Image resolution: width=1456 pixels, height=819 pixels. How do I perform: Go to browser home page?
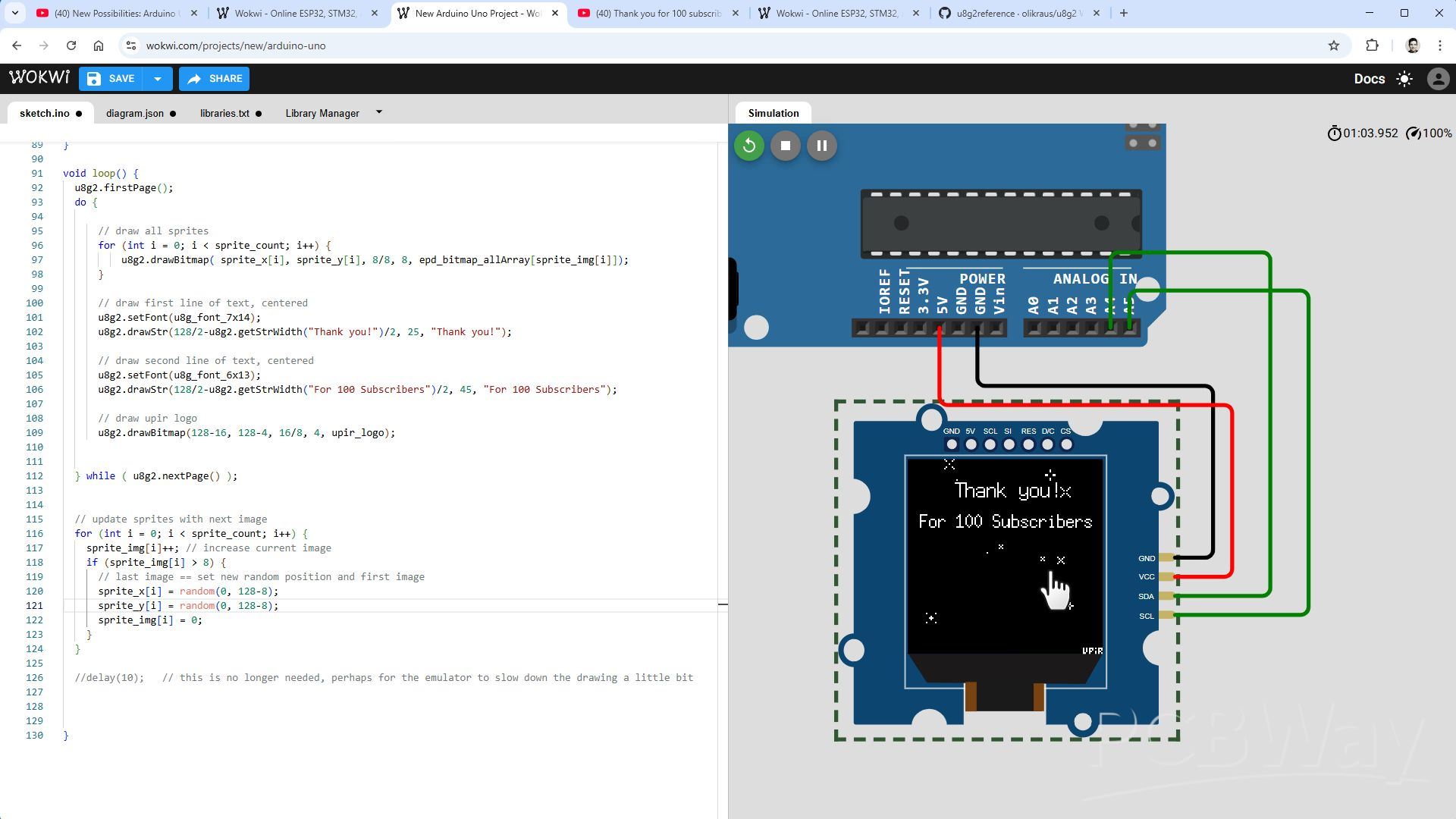point(99,45)
